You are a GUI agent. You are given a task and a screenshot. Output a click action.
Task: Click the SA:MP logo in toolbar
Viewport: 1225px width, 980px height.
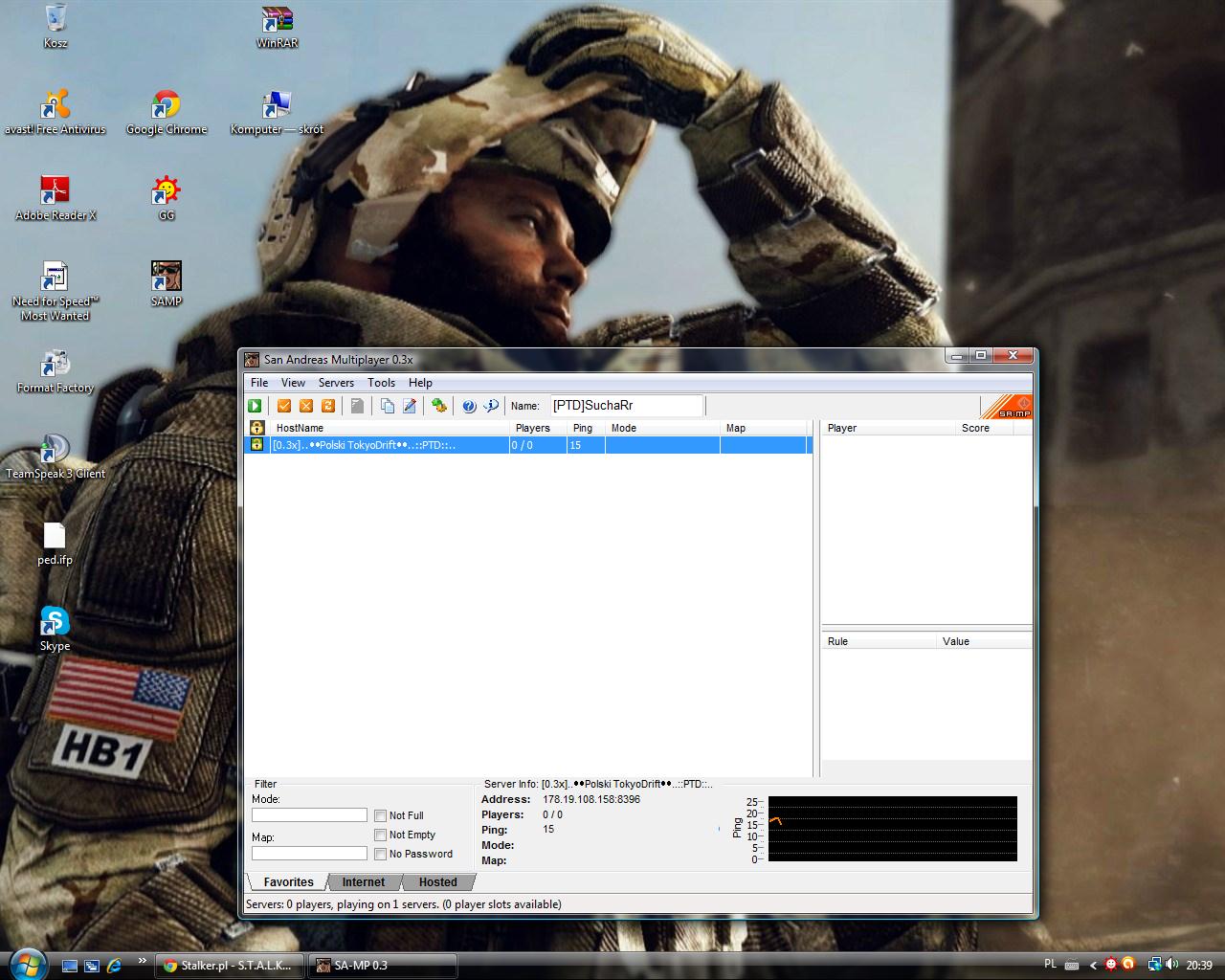pyautogui.click(x=1007, y=406)
